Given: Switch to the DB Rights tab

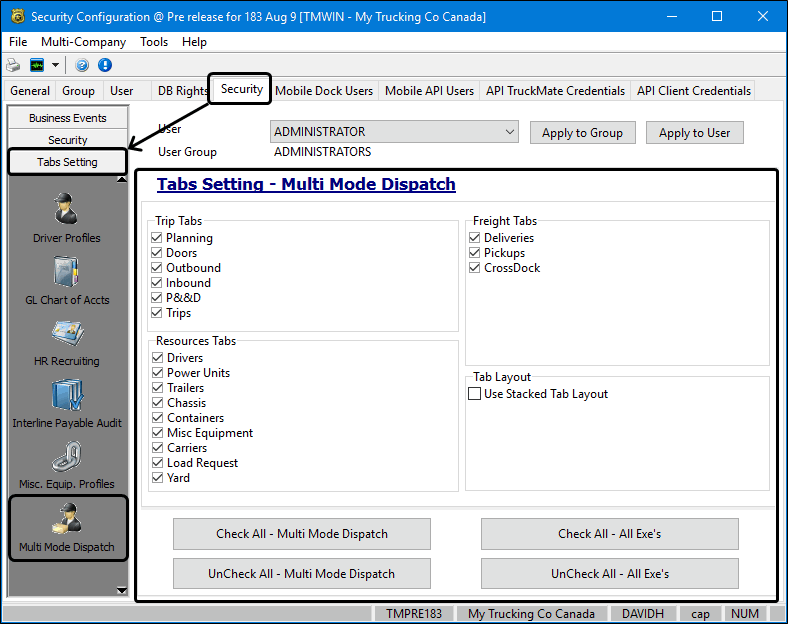Looking at the screenshot, I should 182,91.
